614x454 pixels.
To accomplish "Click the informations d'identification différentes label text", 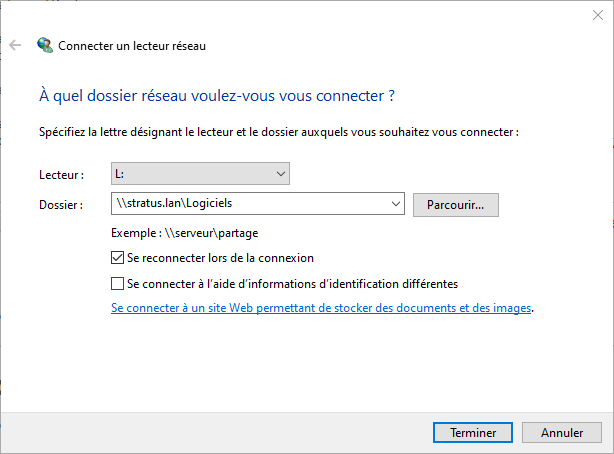I will (293, 284).
